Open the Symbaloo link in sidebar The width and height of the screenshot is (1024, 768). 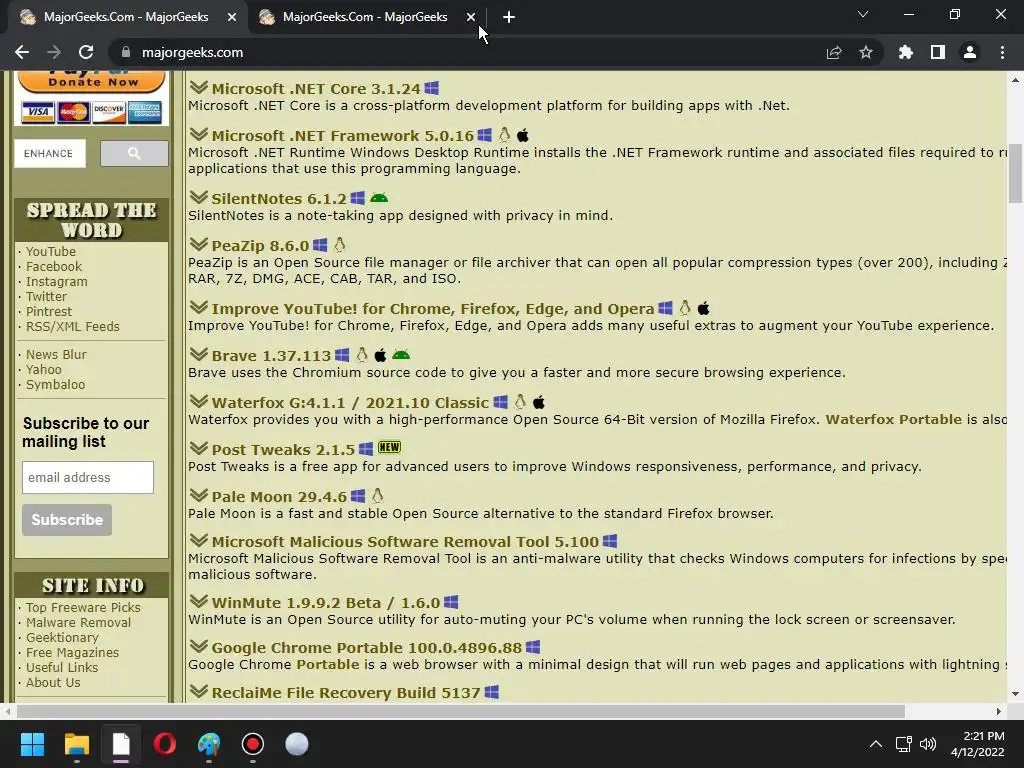[56, 385]
